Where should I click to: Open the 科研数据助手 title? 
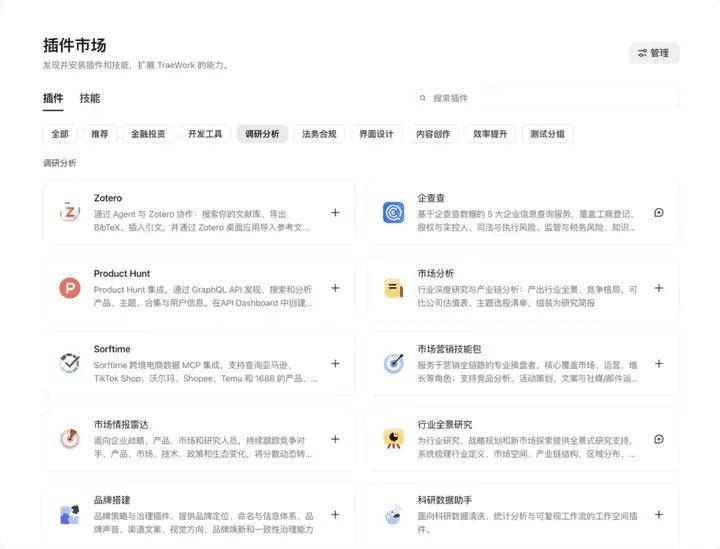pyautogui.click(x=445, y=500)
